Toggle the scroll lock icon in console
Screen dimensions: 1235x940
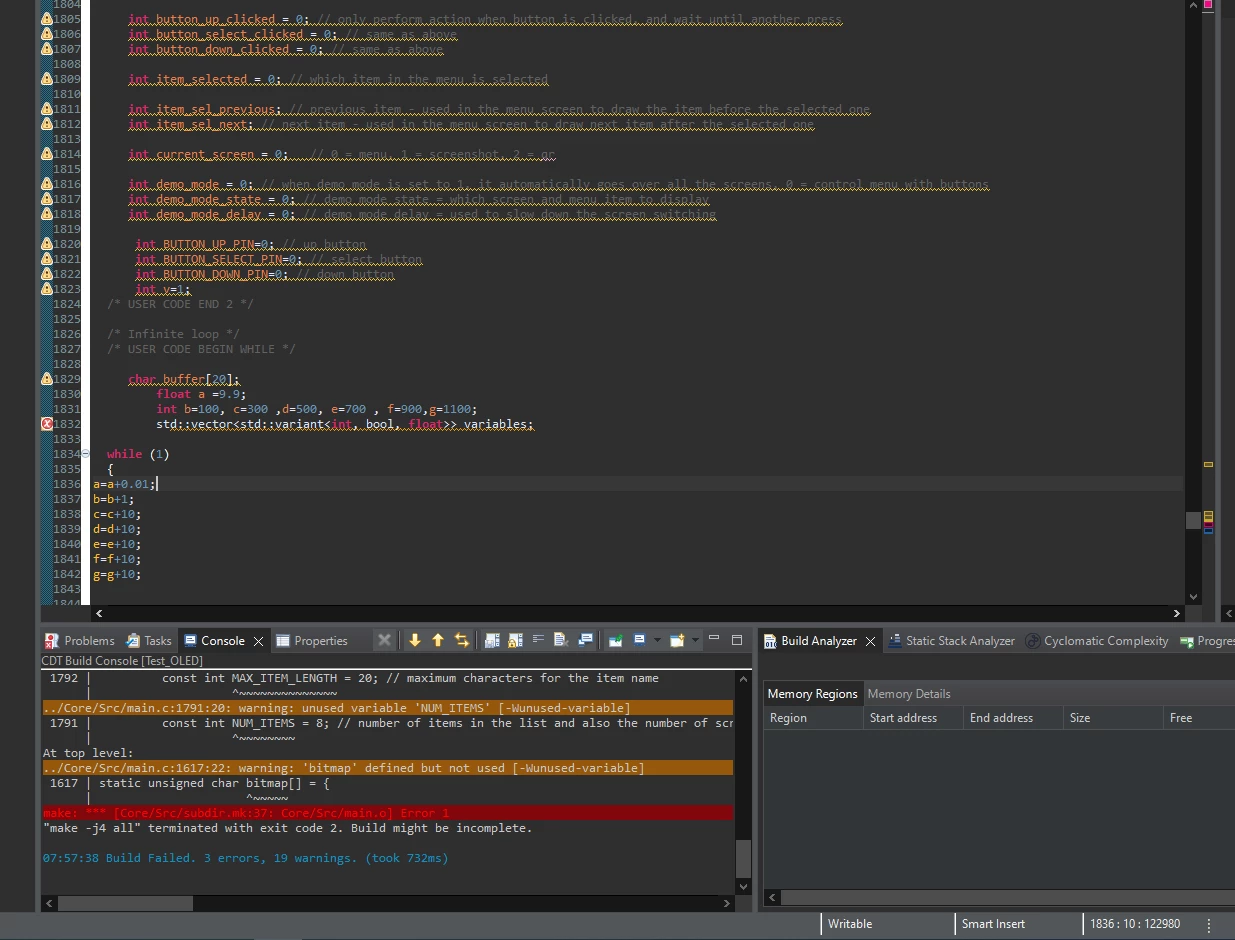[515, 640]
